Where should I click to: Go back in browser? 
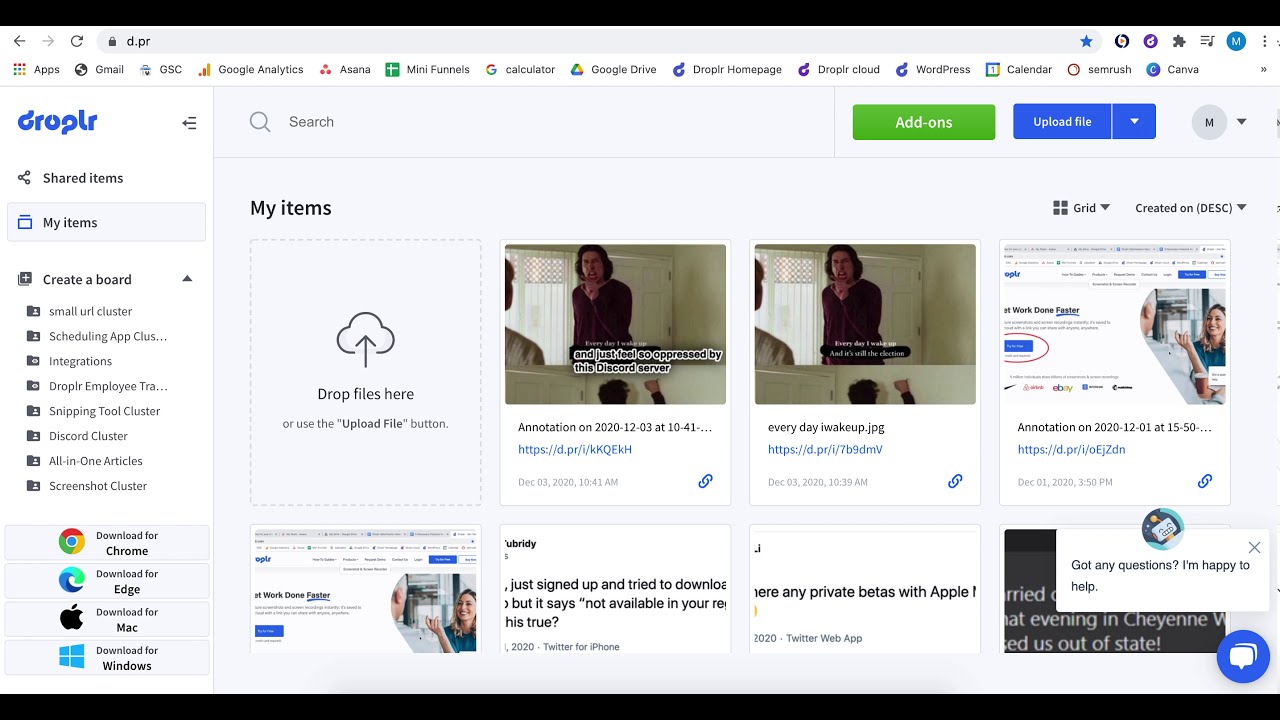[x=19, y=41]
